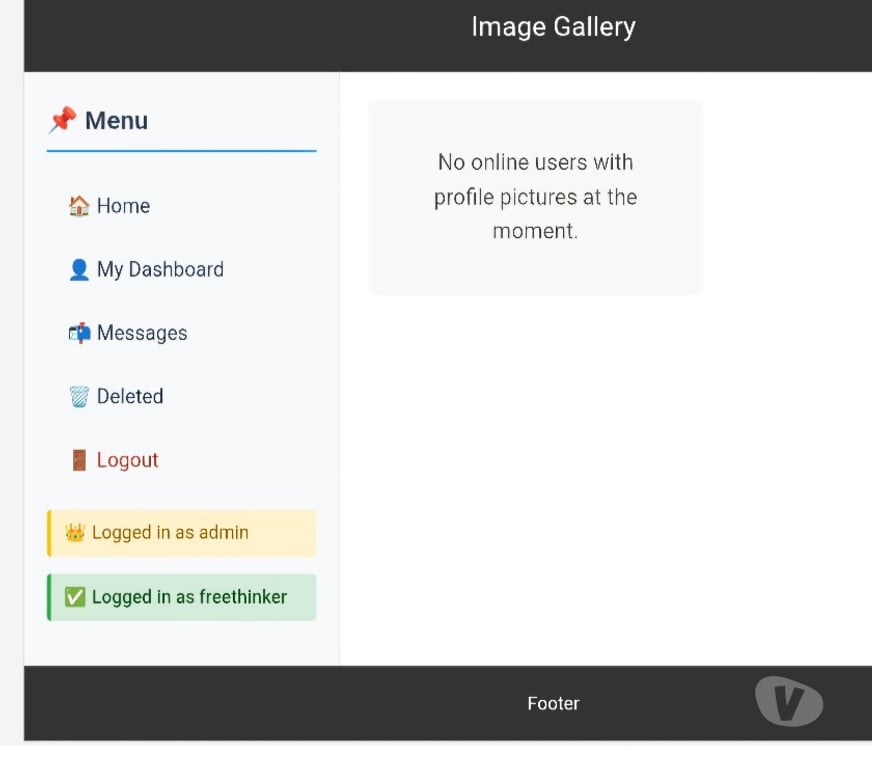The width and height of the screenshot is (872, 768).
Task: Click the mailbox icon beside Messages
Action: pyautogui.click(x=79, y=333)
